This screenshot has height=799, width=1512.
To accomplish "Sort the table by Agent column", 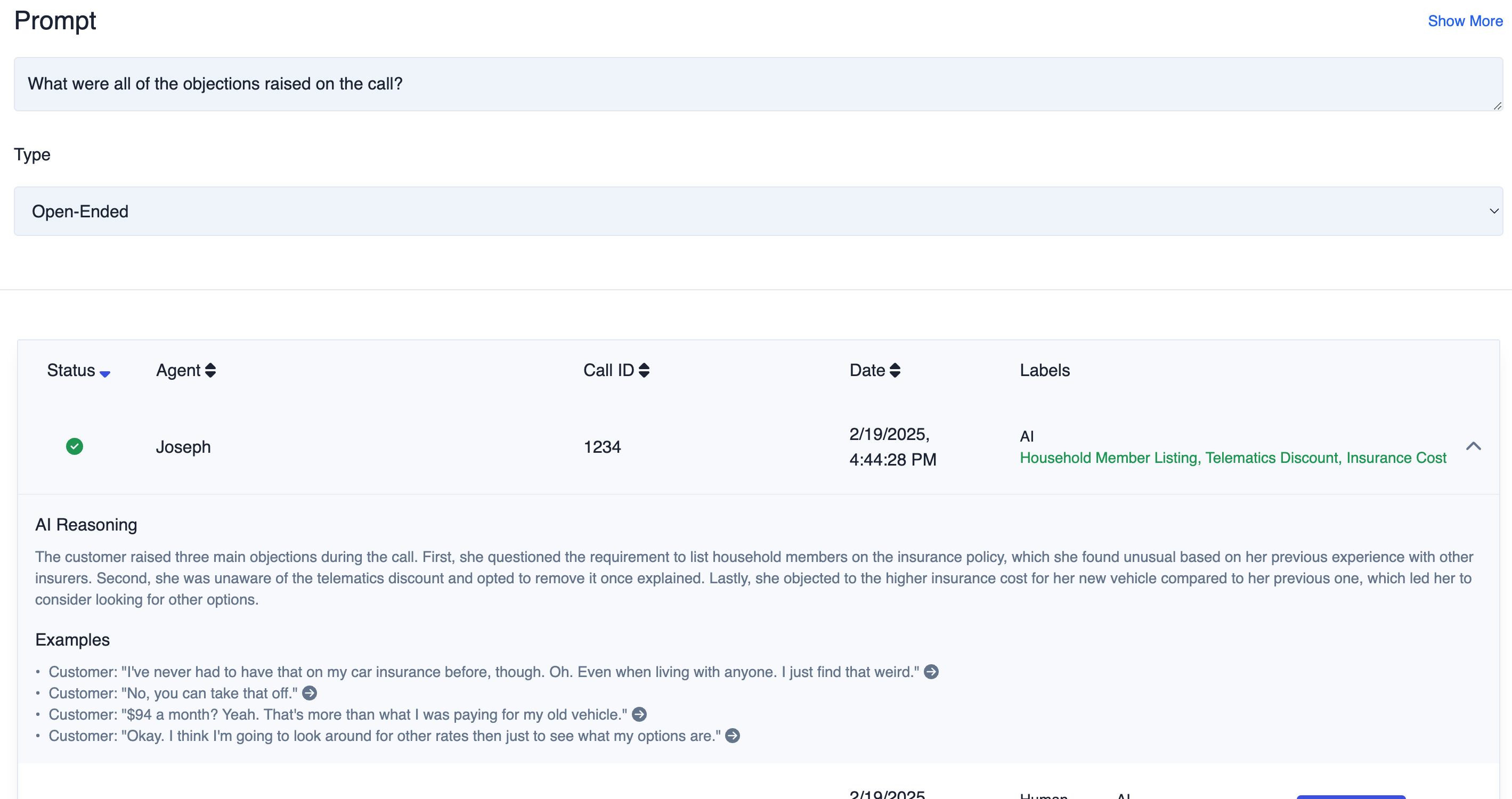I will coord(210,370).
